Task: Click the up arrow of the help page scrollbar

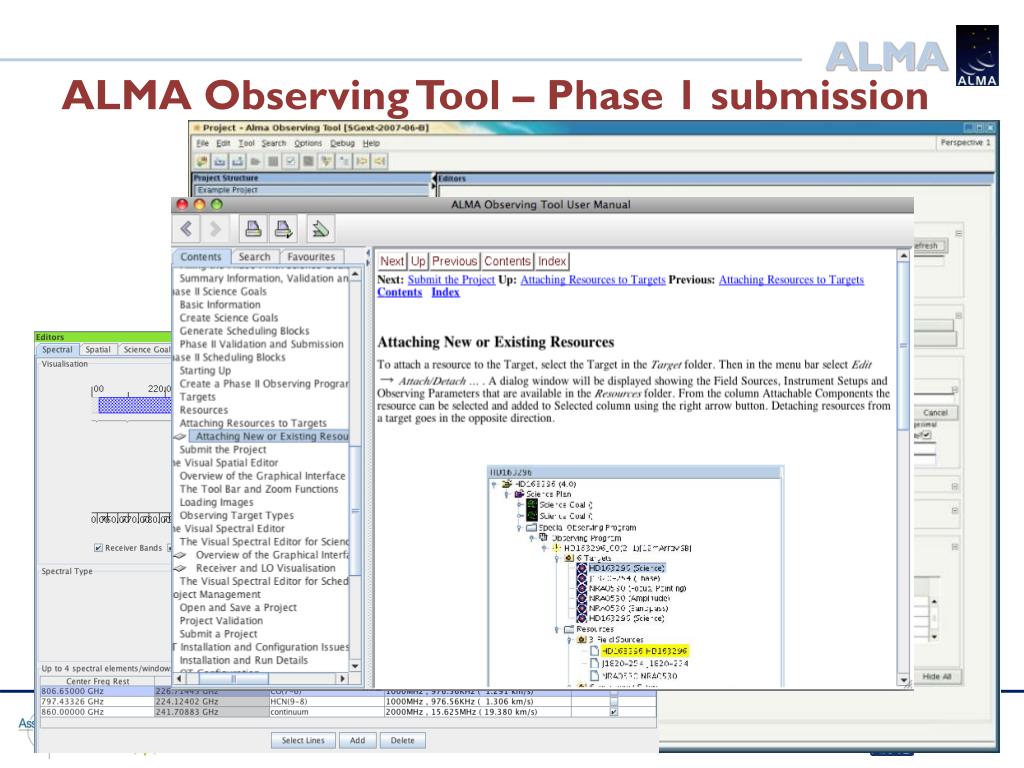Action: click(904, 256)
